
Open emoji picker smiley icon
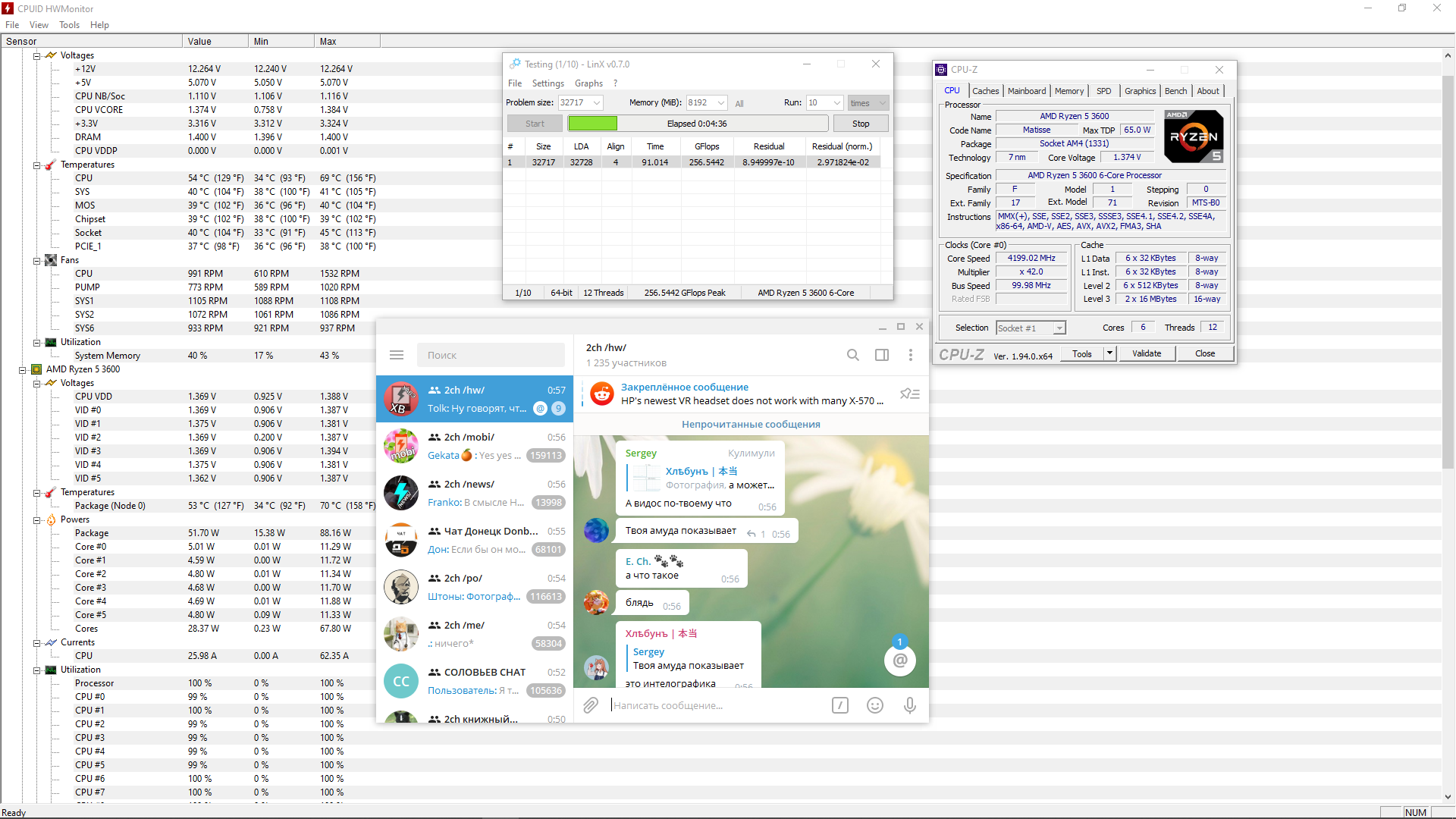click(x=875, y=705)
